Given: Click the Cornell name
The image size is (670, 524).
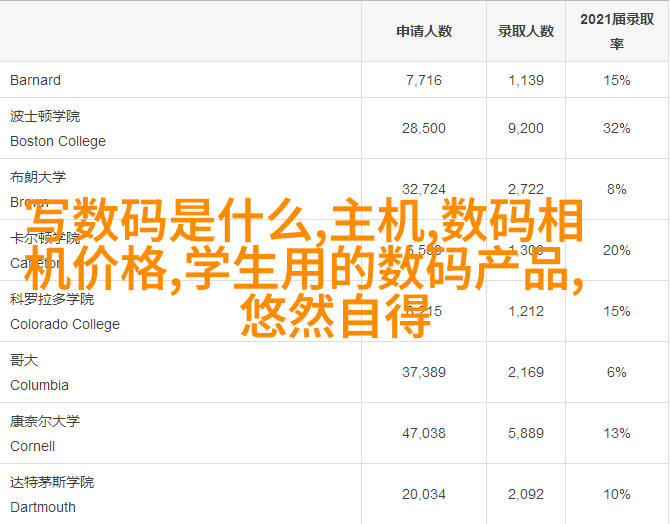Looking at the screenshot, I should pos(32,446).
